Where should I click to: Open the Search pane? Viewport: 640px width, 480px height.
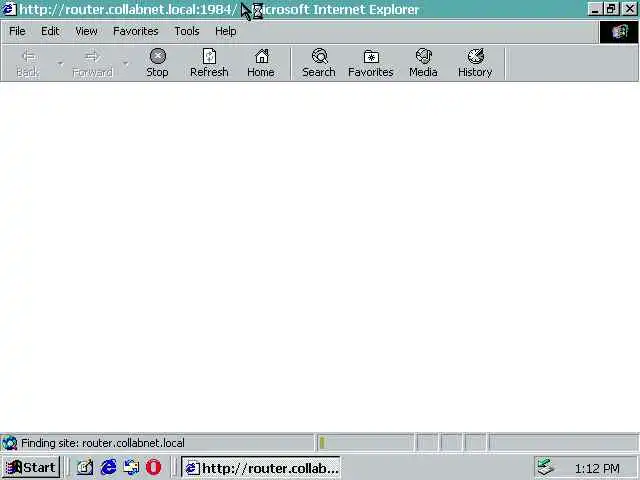tap(319, 63)
